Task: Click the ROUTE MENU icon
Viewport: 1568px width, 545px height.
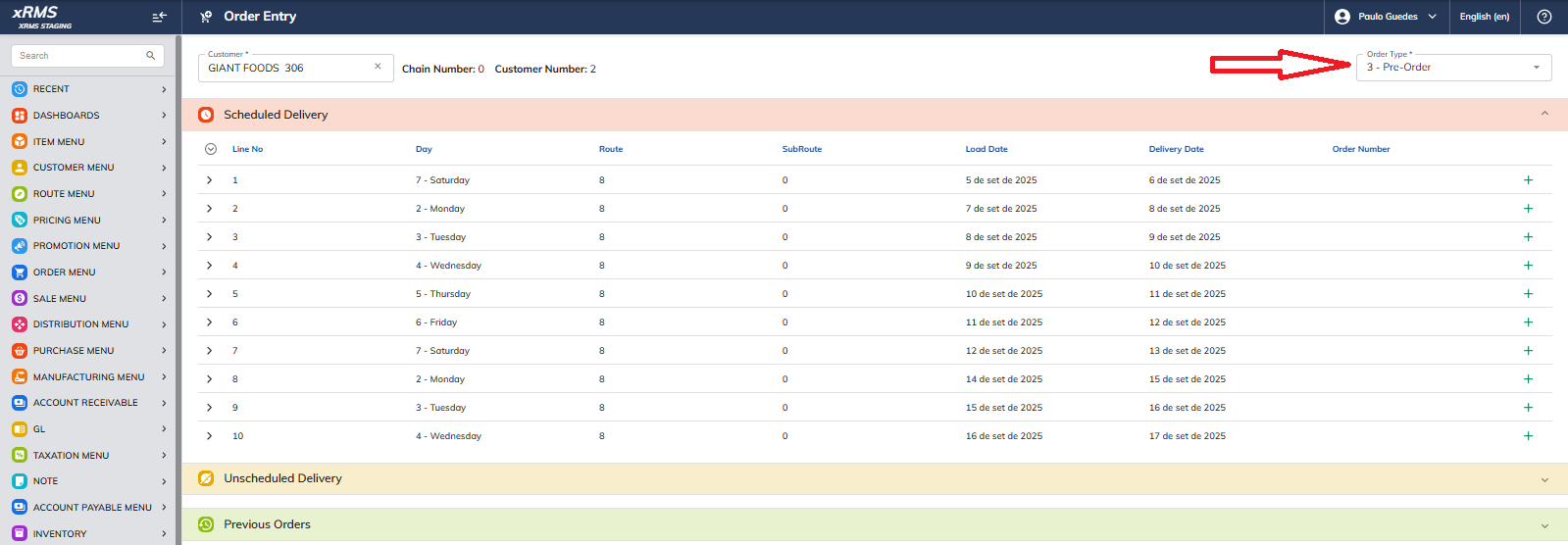Action: [20, 194]
